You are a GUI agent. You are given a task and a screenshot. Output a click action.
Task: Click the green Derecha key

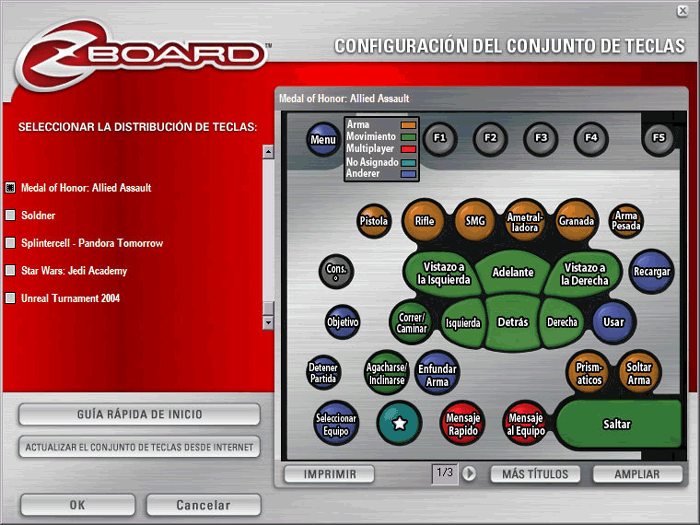[562, 322]
